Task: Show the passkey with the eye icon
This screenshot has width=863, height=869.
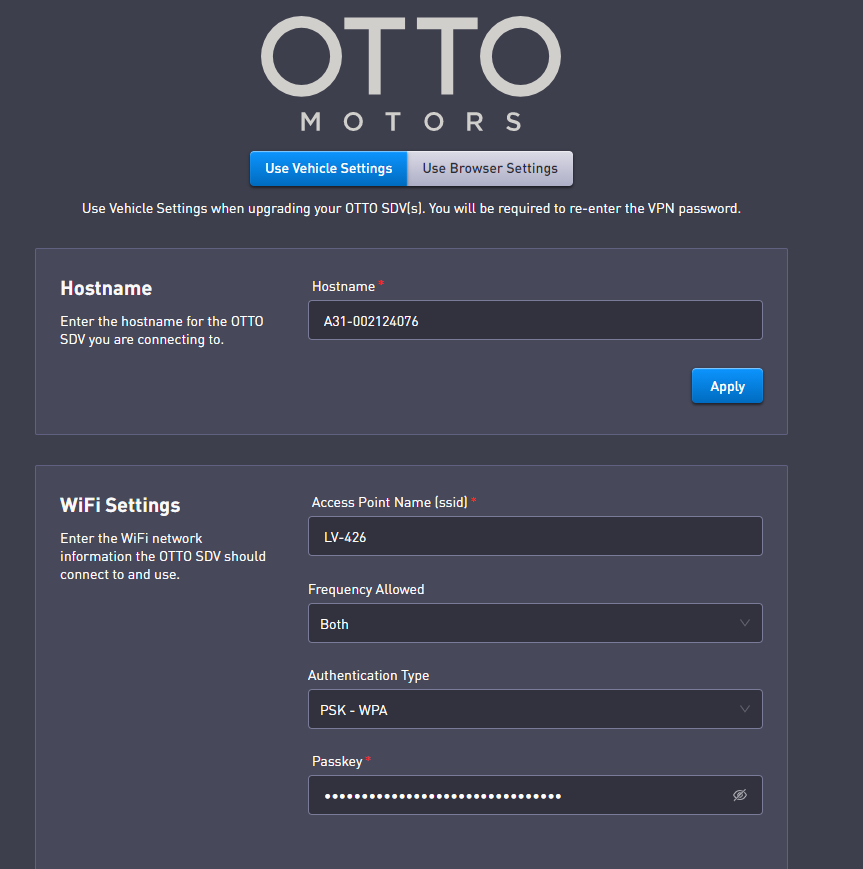Action: tap(740, 795)
